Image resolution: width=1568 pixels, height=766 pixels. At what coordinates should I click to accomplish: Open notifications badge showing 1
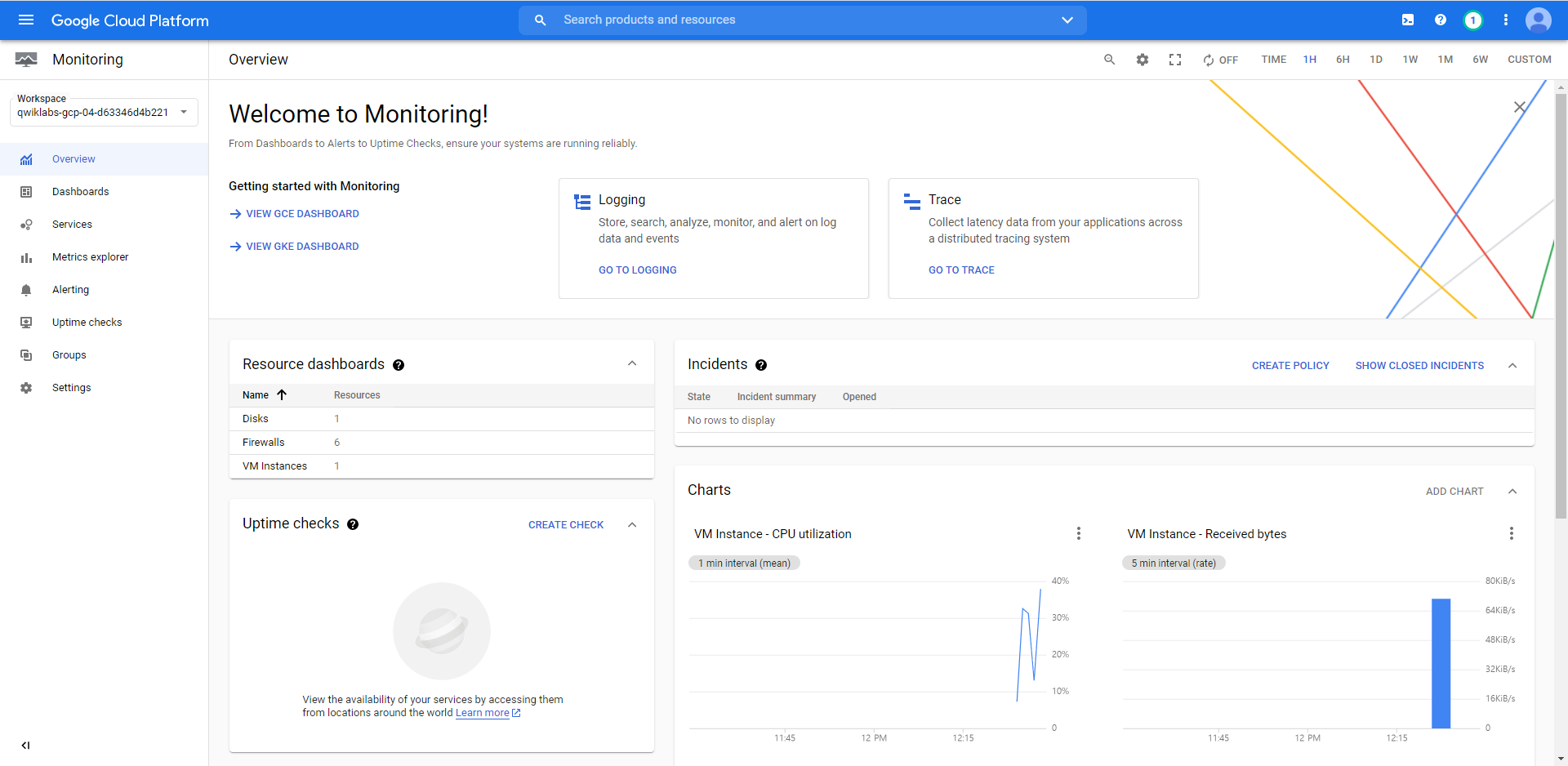click(x=1473, y=20)
